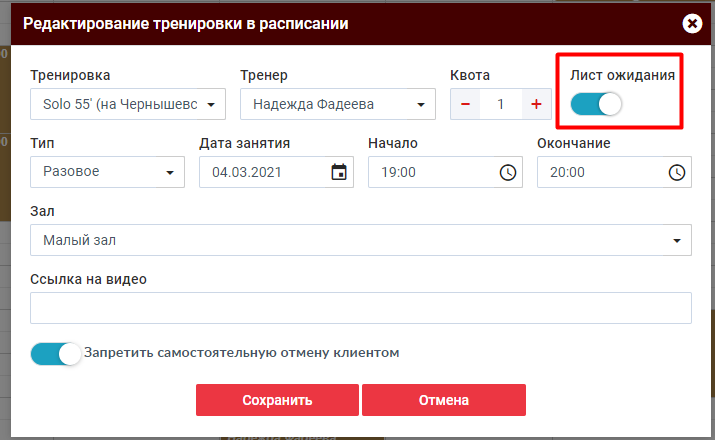Close the schedule editing dialog
The width and height of the screenshot is (715, 440).
(691, 24)
